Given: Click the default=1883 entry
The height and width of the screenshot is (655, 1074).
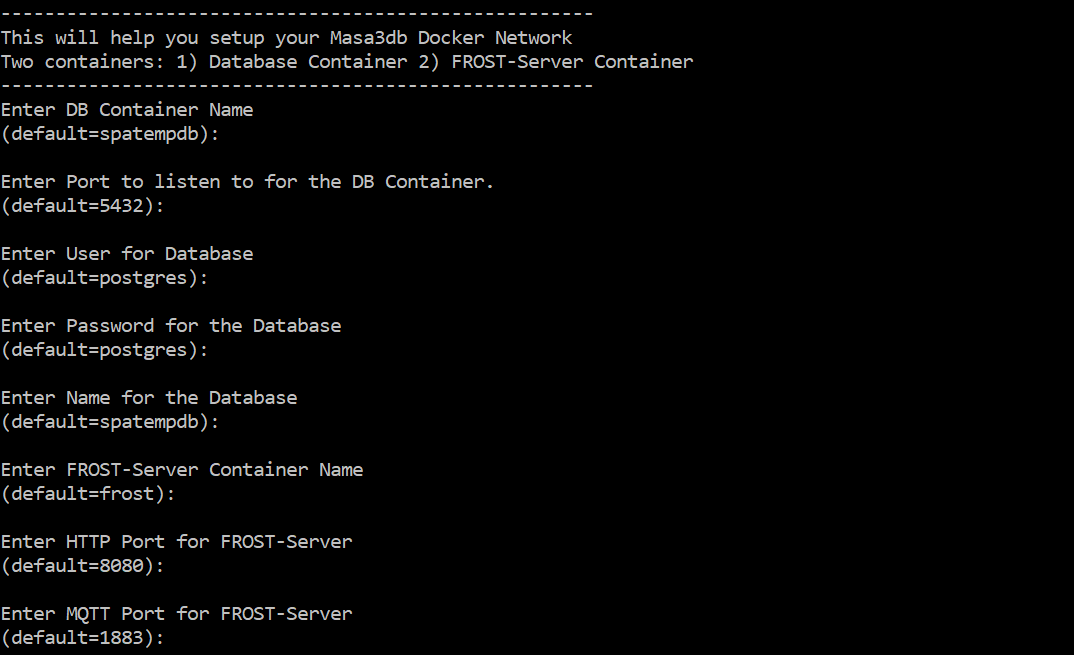Looking at the screenshot, I should 82,638.
